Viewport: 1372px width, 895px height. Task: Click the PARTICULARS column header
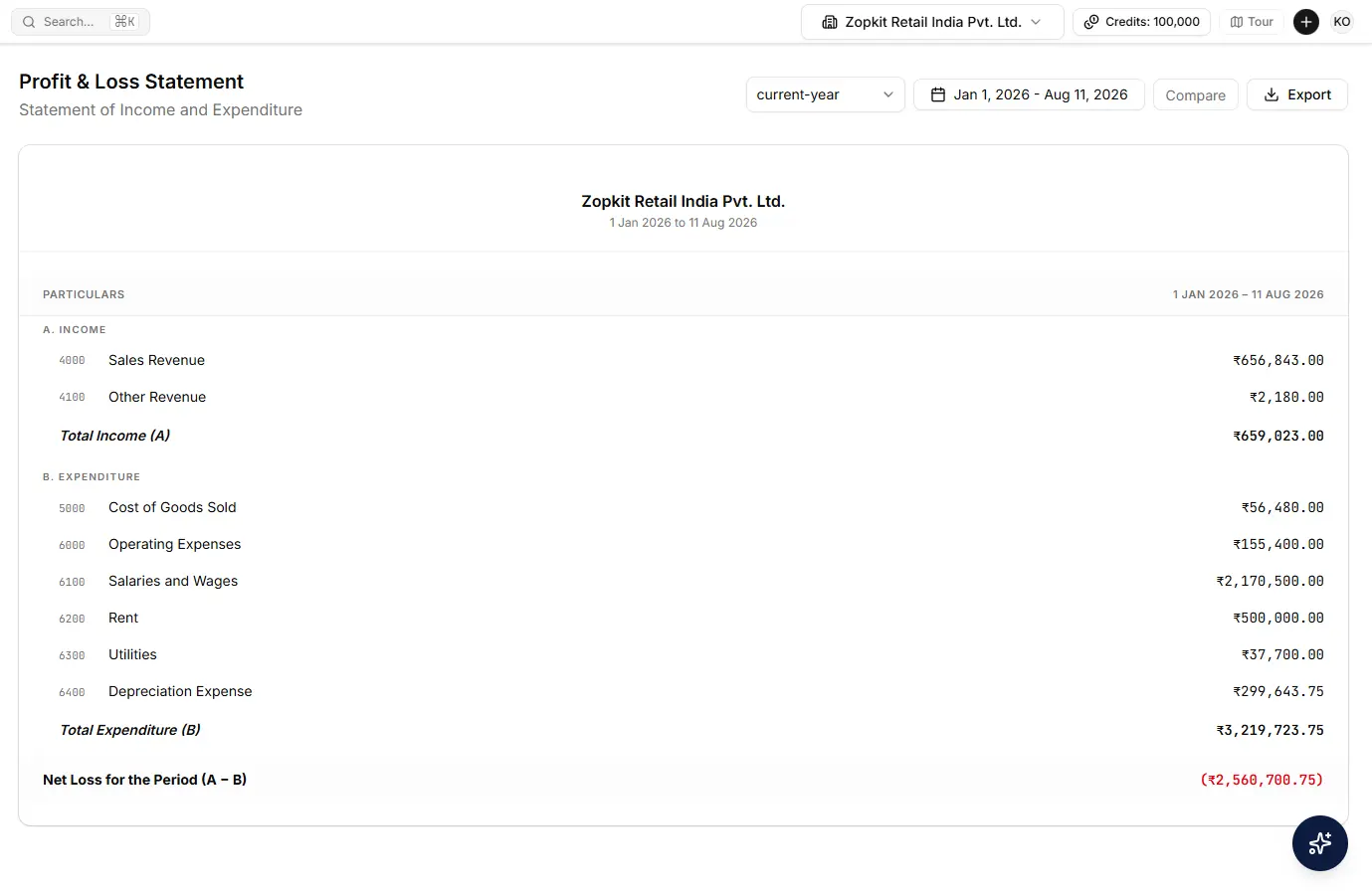[84, 294]
